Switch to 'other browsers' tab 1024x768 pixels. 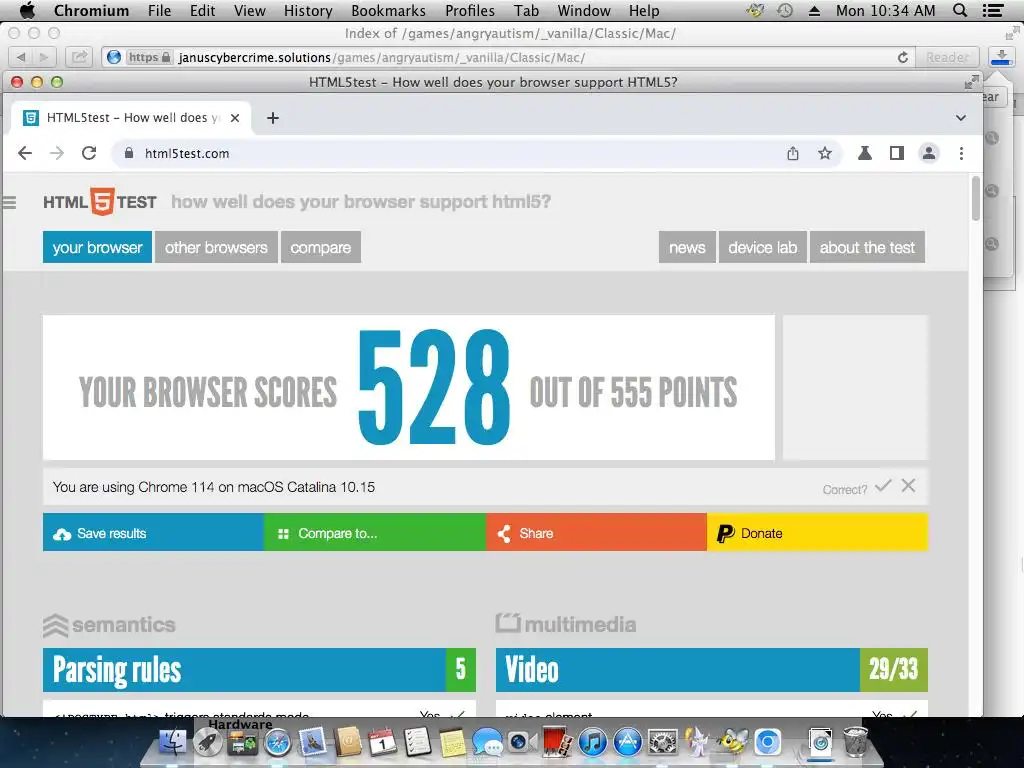(x=216, y=248)
